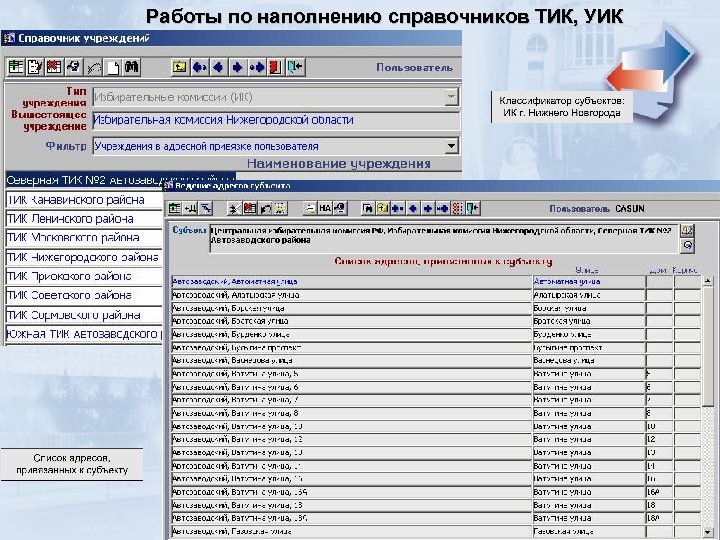
Task: Click the '+Д' icon in address window toolbar
Action: click(x=190, y=208)
